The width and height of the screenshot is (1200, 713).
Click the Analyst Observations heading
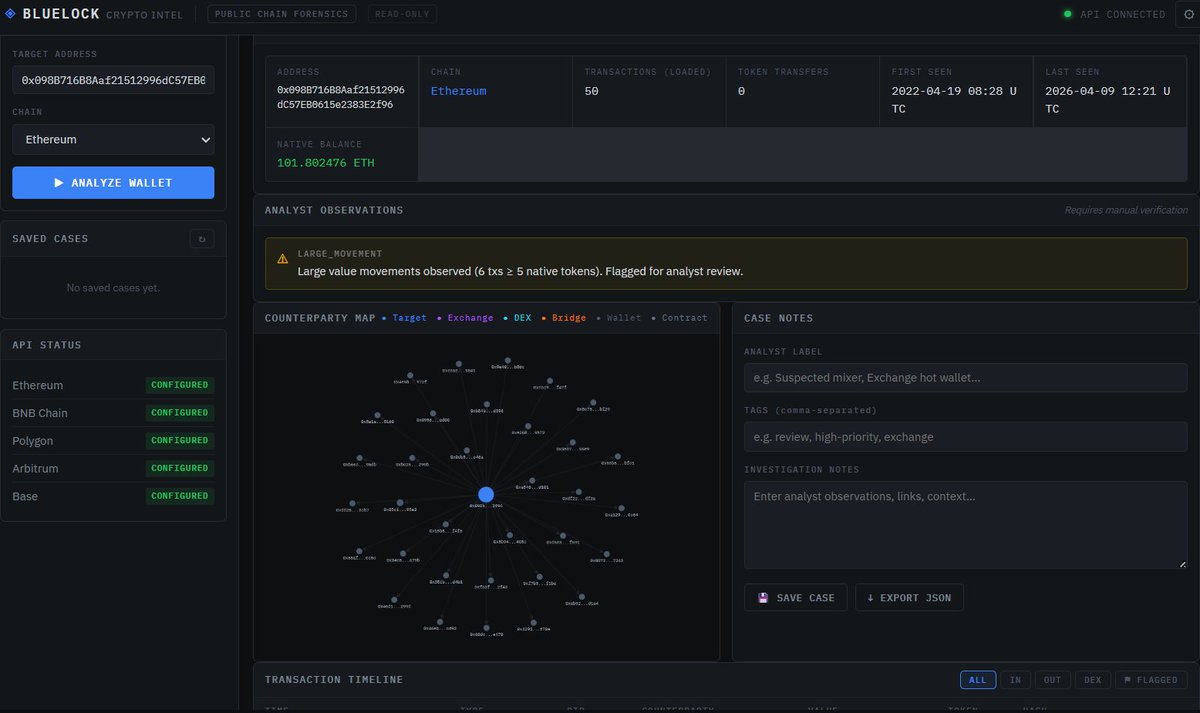click(334, 210)
